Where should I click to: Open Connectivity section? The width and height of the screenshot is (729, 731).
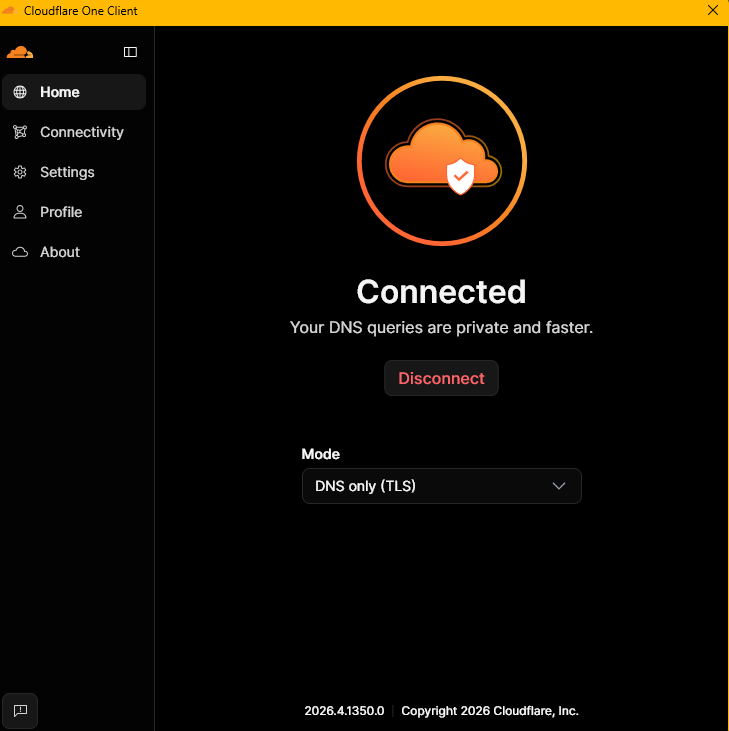[x=74, y=132]
